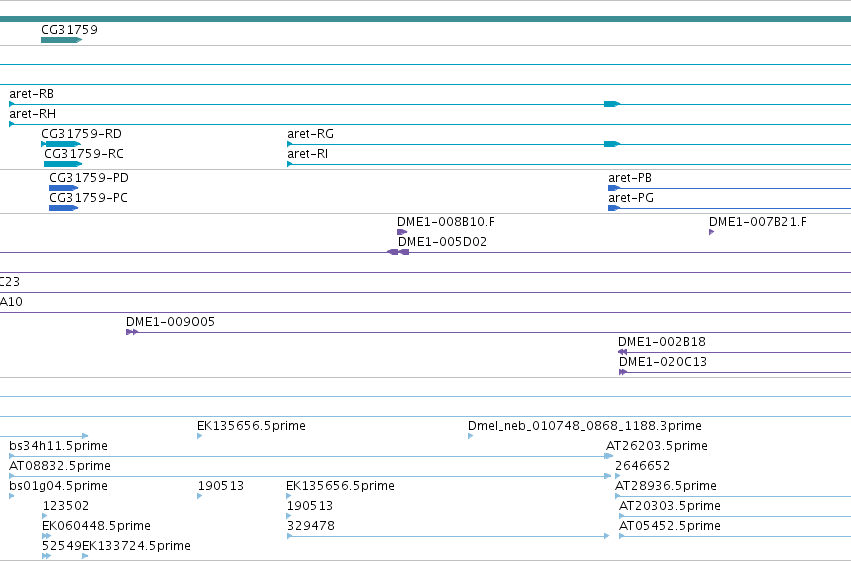Select the CG31759 gene label
This screenshot has width=851, height=561.
point(69,30)
